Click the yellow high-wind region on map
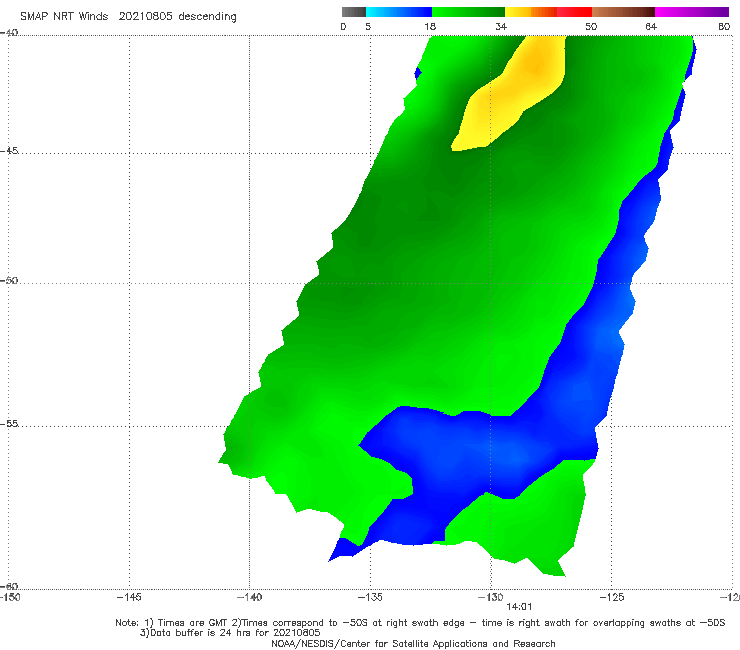 click(514, 92)
